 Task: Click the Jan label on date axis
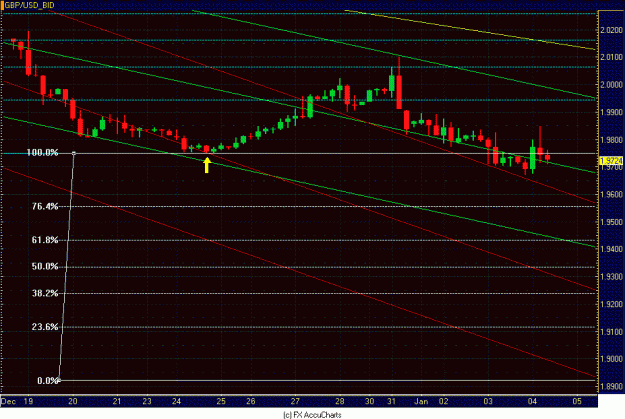click(421, 401)
